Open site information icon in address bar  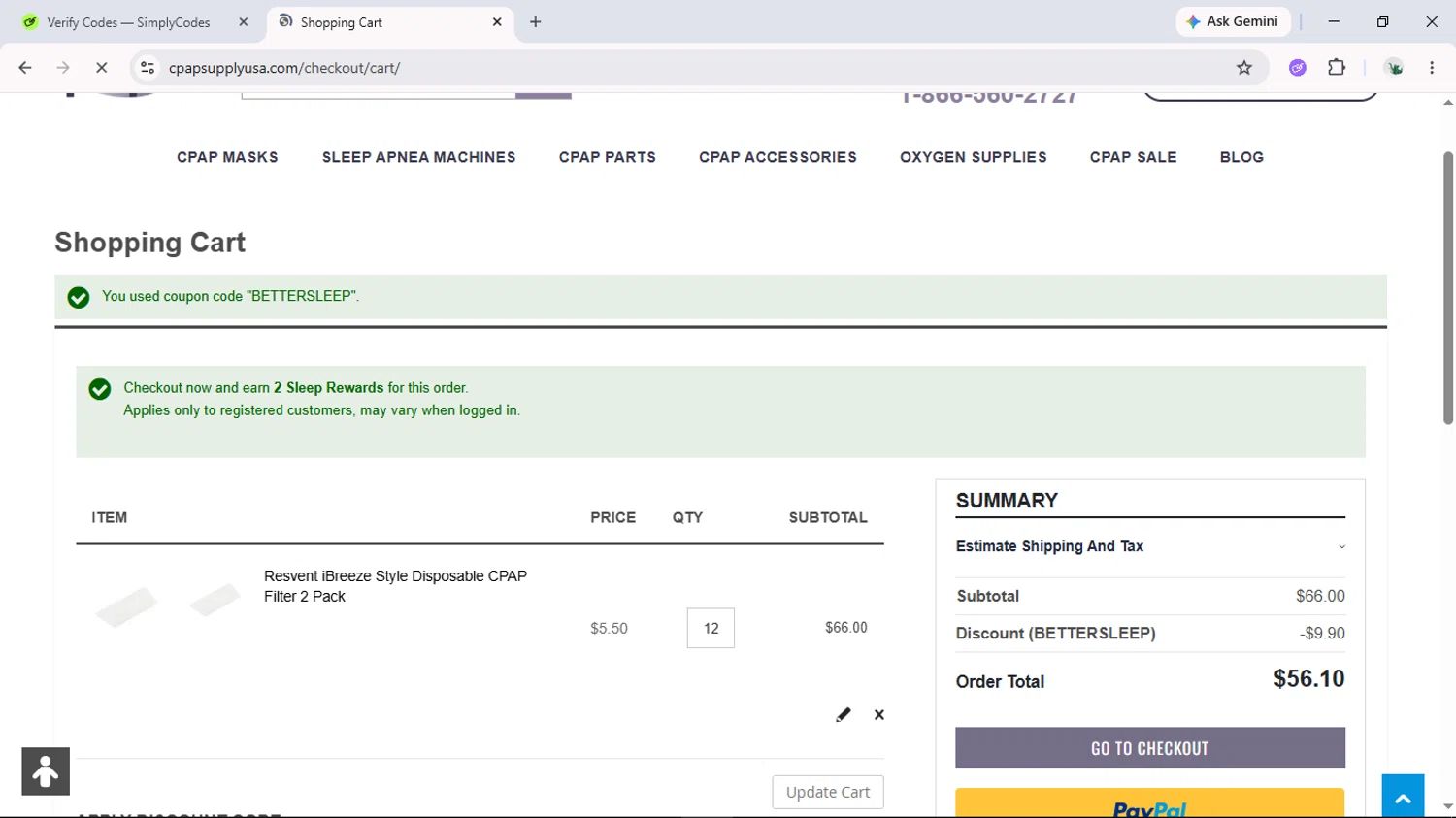point(148,68)
